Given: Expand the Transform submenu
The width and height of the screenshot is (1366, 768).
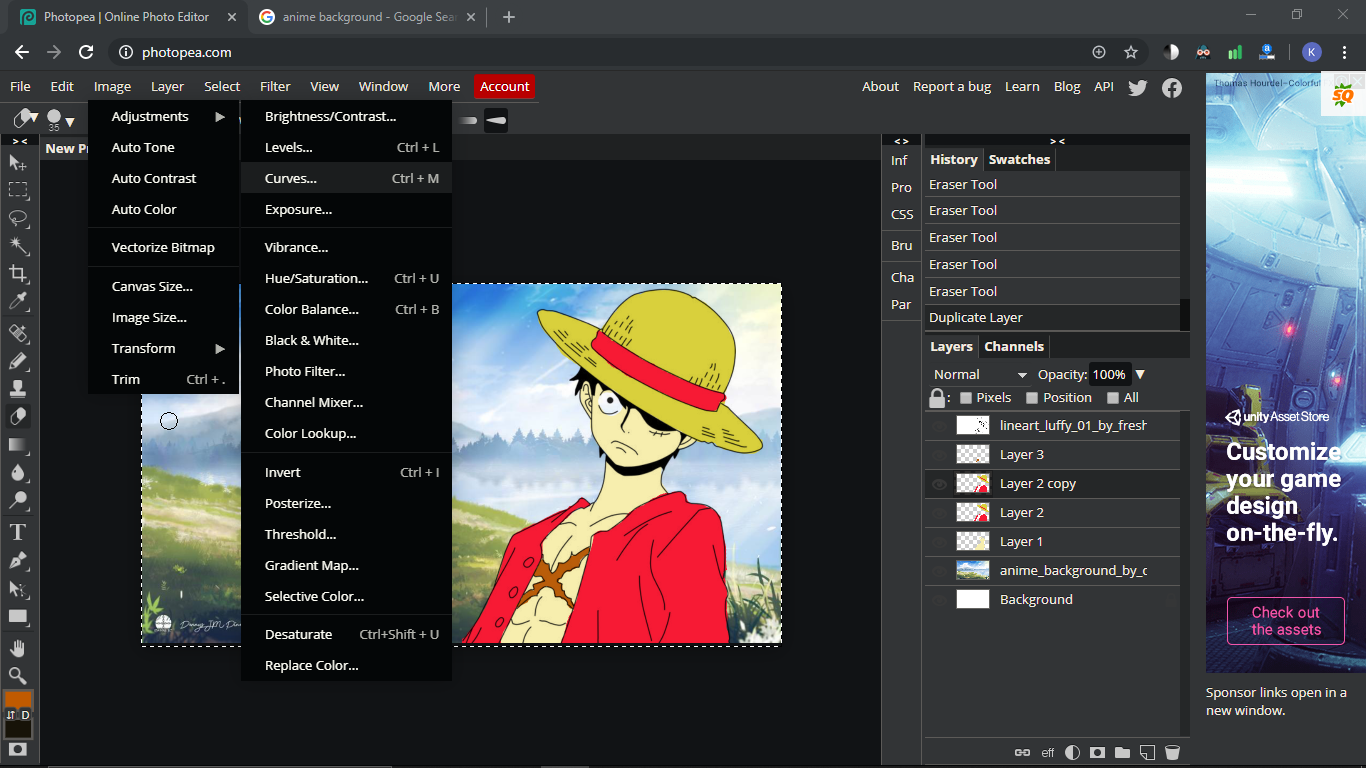Looking at the screenshot, I should click(x=164, y=349).
